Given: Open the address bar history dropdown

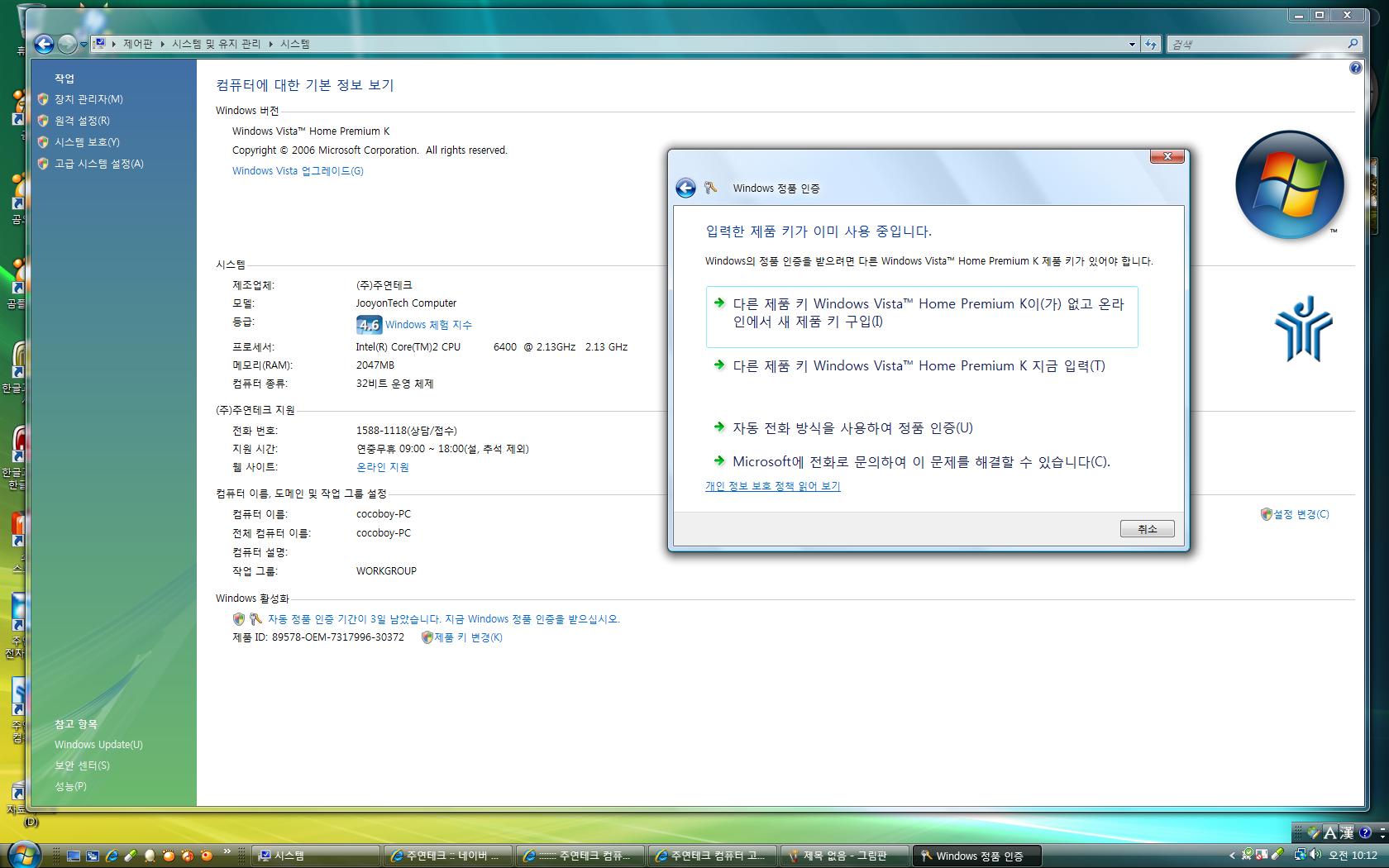Looking at the screenshot, I should [1132, 45].
